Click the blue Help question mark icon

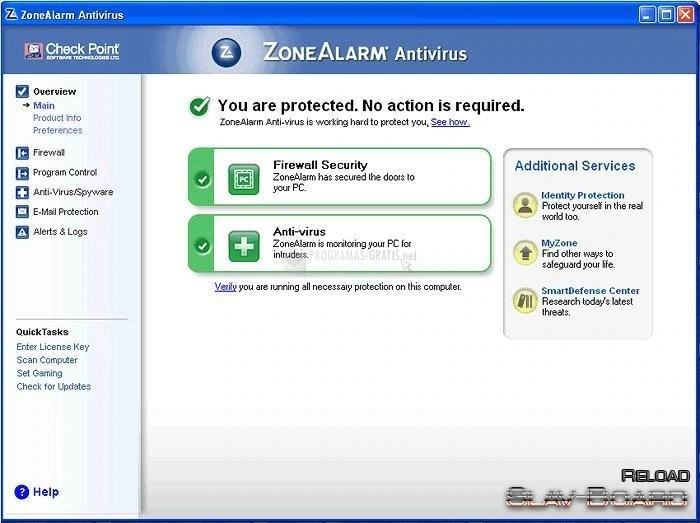point(21,492)
